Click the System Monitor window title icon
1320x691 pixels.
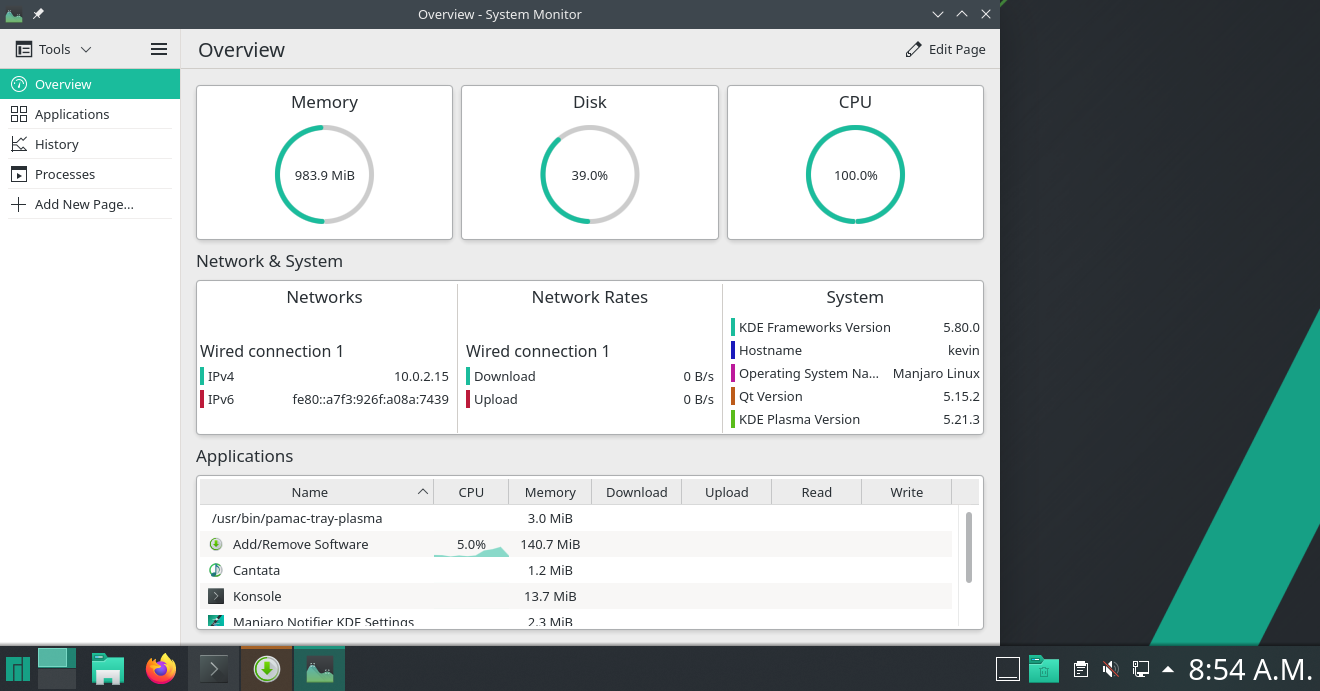[x=14, y=14]
